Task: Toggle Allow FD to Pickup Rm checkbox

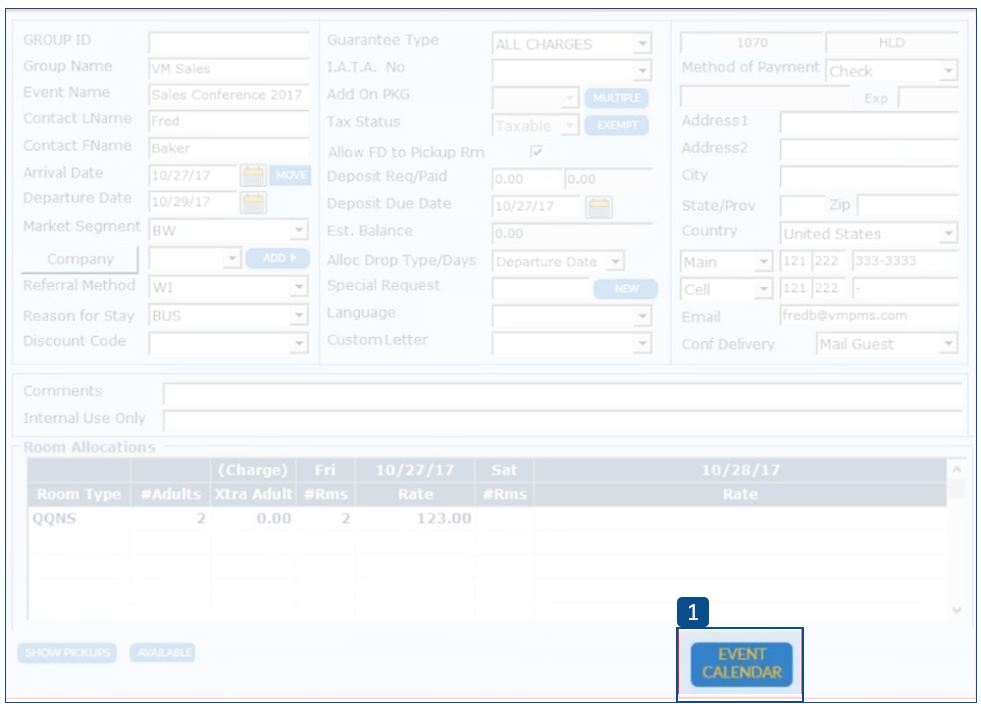Action: [537, 152]
